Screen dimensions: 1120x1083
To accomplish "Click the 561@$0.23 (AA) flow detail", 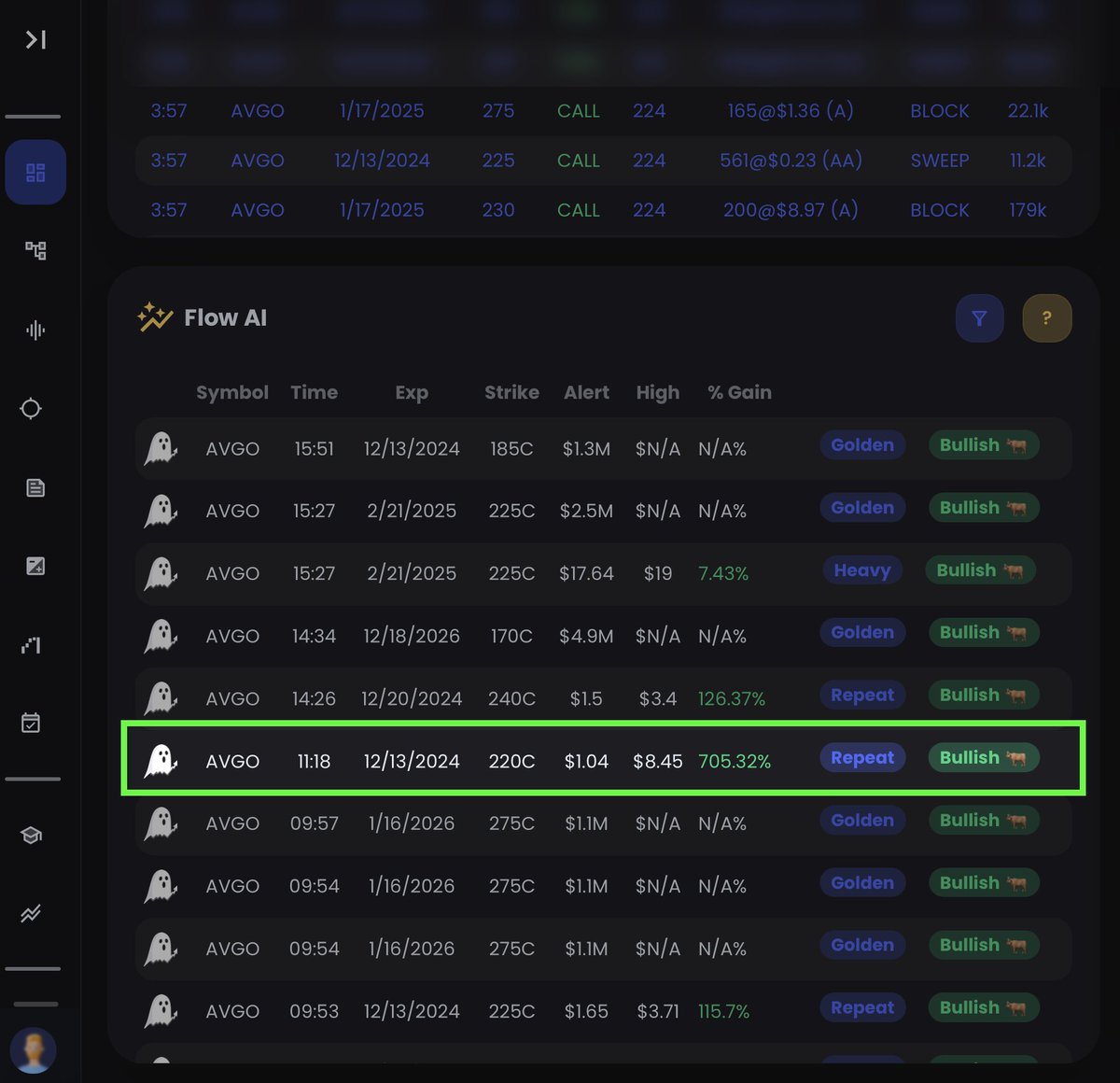I will (791, 161).
